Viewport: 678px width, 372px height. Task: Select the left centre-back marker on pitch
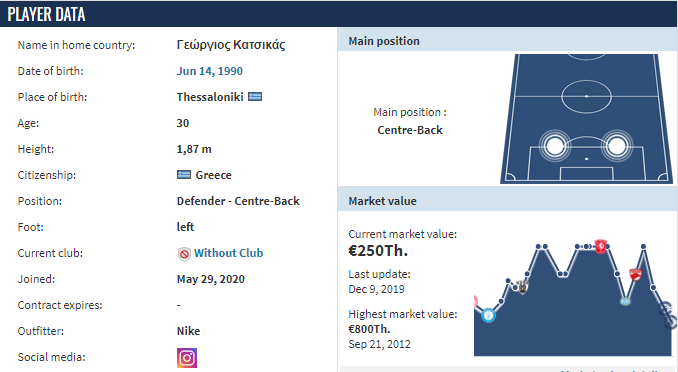coord(555,146)
